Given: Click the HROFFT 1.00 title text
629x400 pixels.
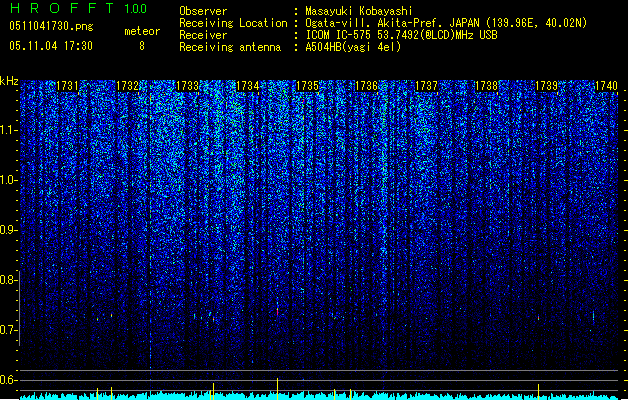Looking at the screenshot, I should [x=79, y=8].
